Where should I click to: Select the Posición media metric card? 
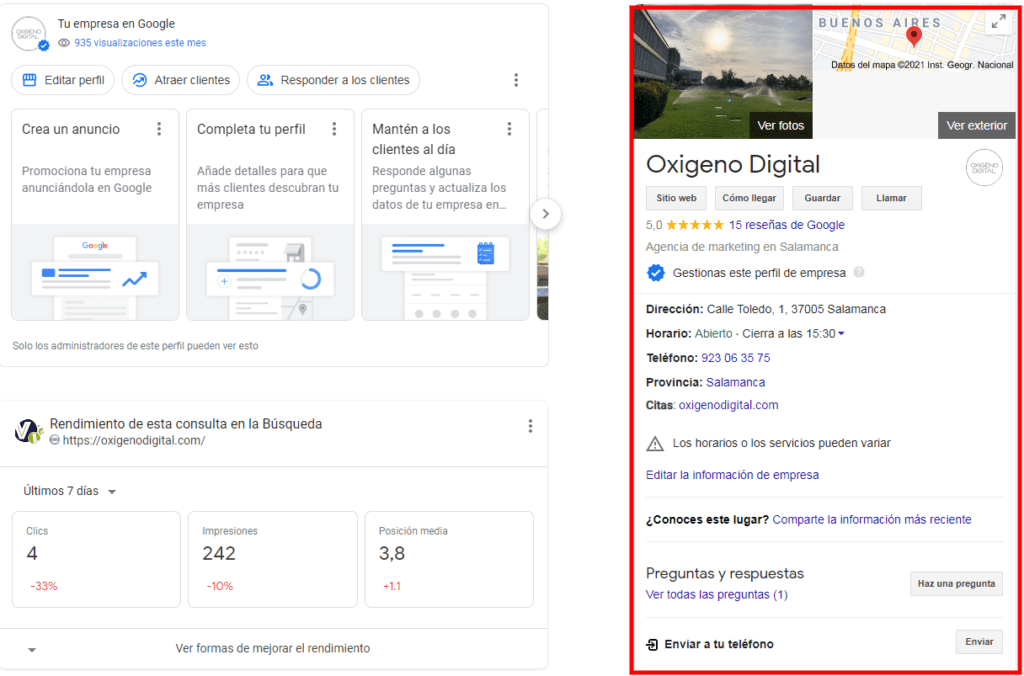point(449,560)
